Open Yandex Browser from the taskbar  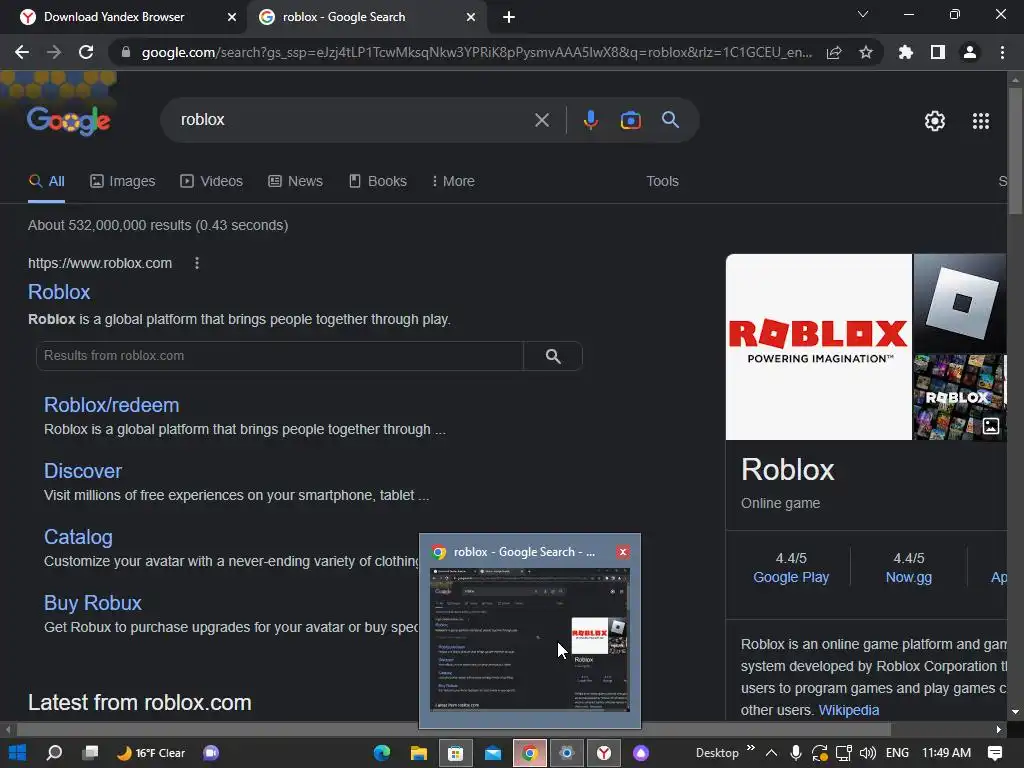coord(604,753)
